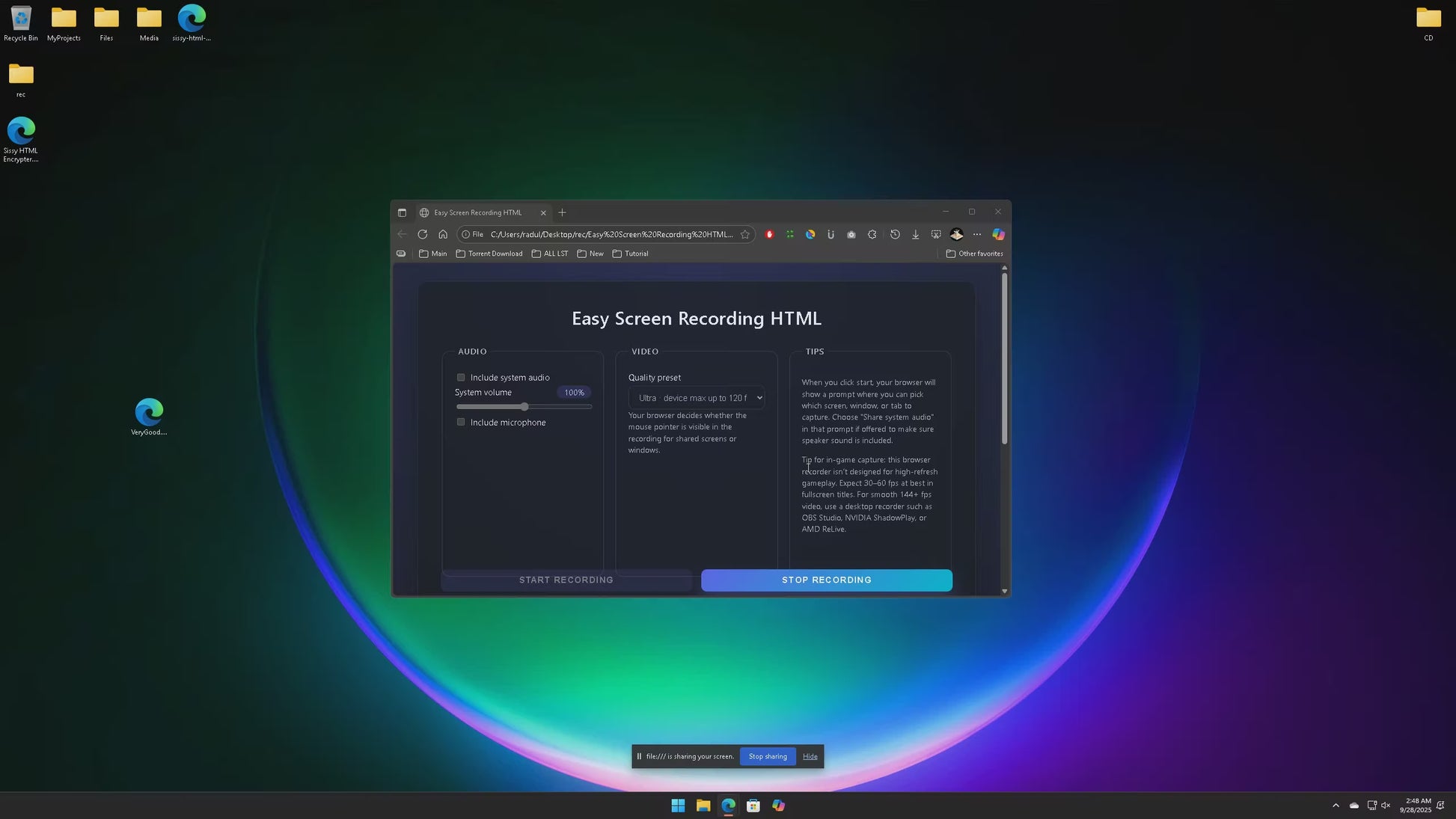Image resolution: width=1456 pixels, height=819 pixels.
Task: Refresh the browser page
Action: click(423, 234)
